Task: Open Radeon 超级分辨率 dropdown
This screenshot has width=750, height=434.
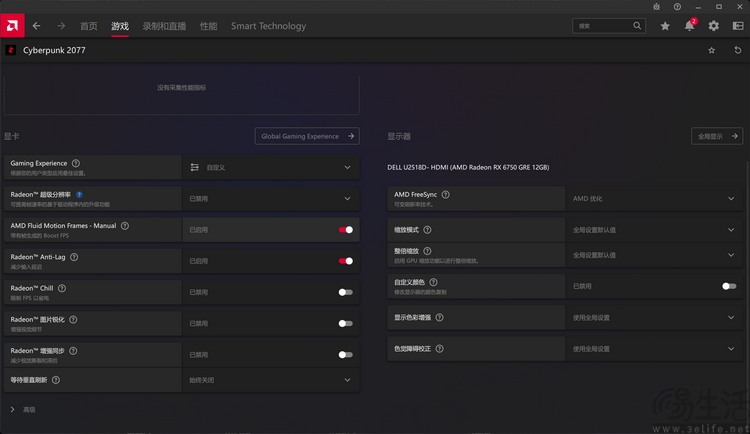Action: [271, 199]
